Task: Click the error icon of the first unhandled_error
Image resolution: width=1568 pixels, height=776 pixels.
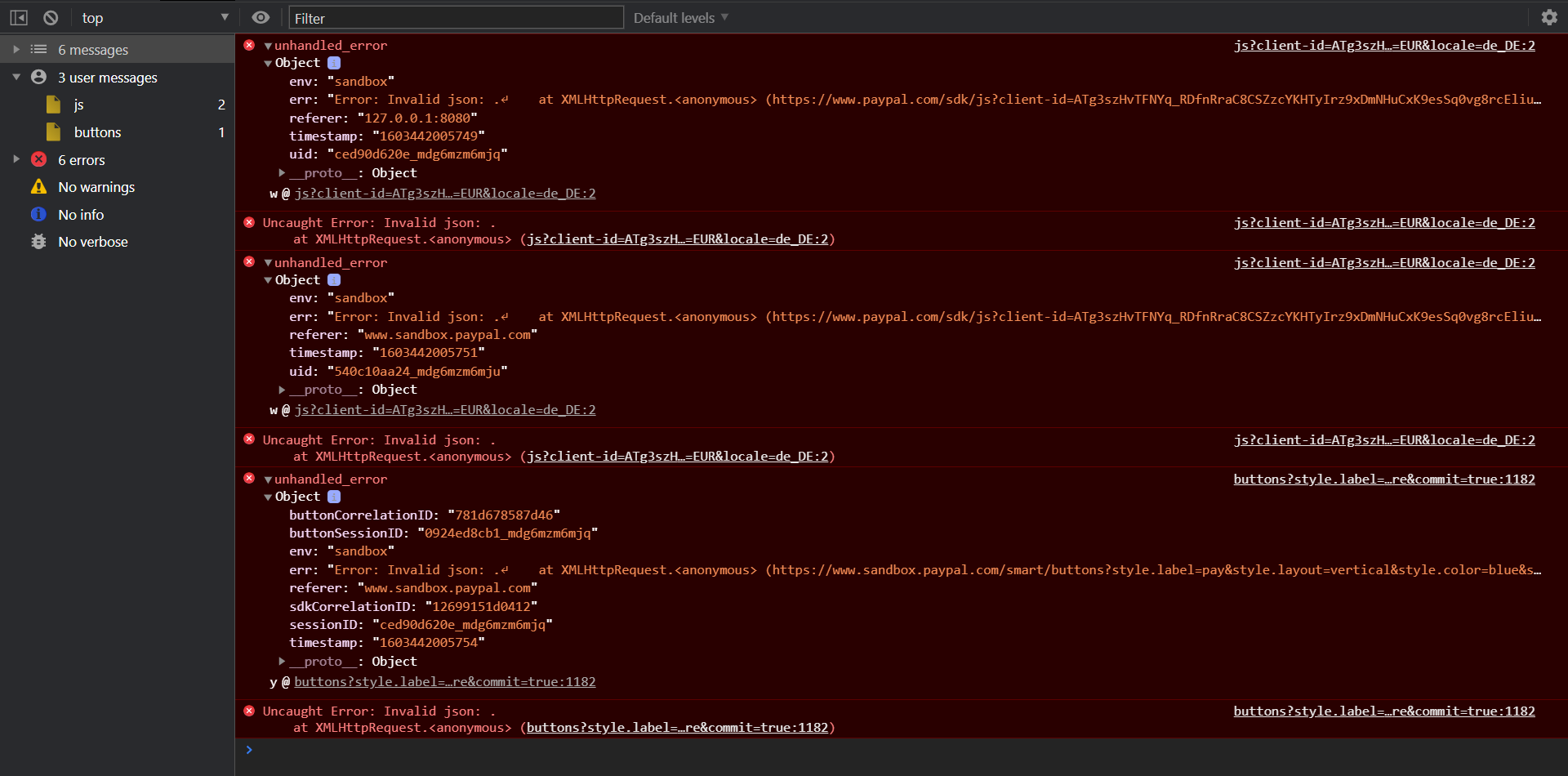Action: (249, 45)
